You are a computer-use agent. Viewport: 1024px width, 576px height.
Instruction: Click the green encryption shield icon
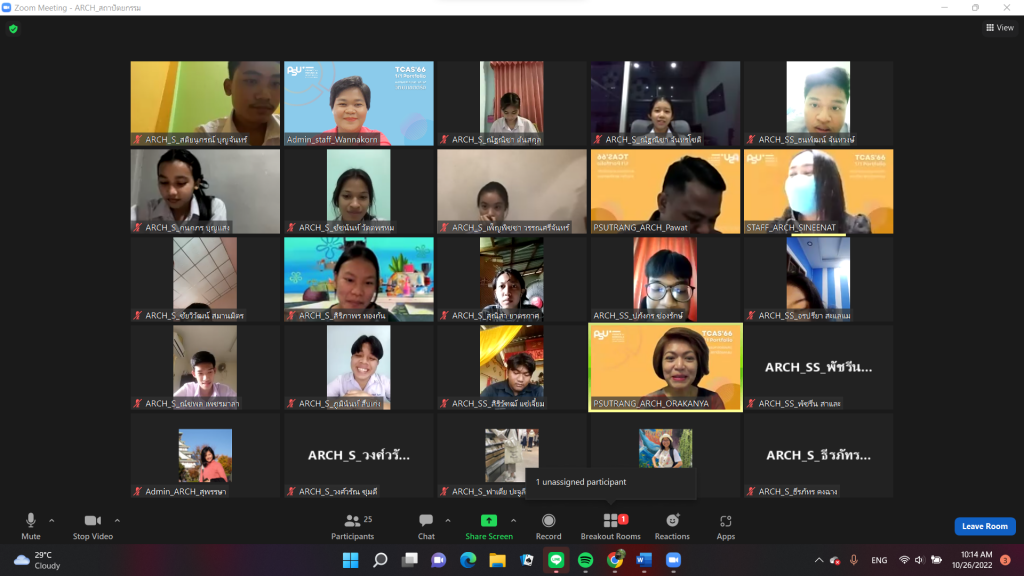(13, 29)
